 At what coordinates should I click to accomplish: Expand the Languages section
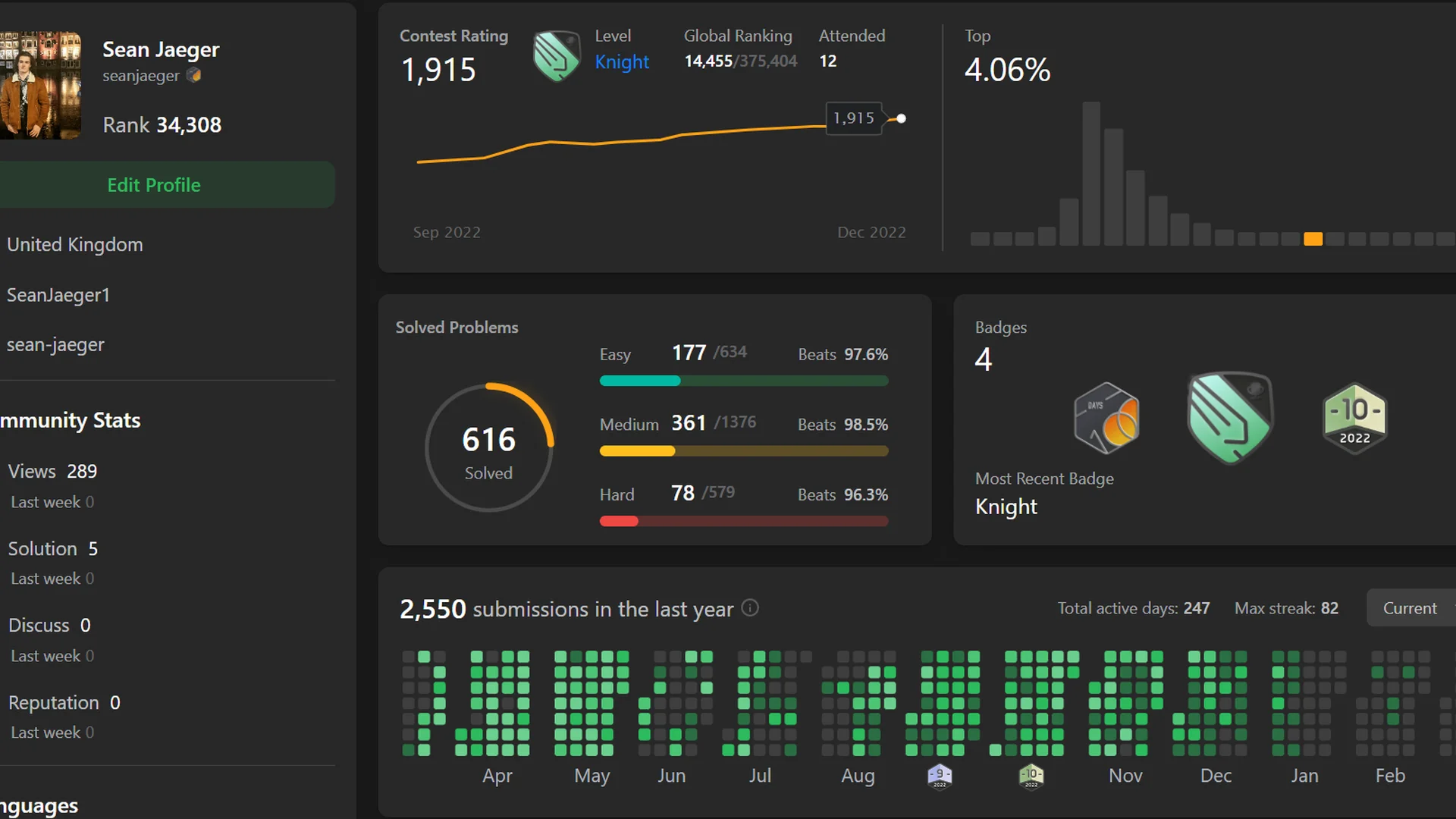[x=38, y=805]
